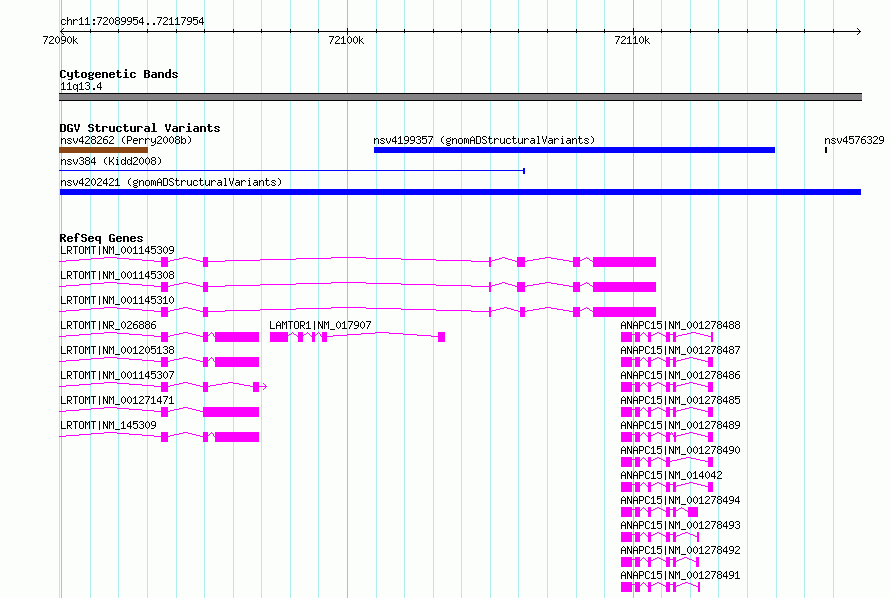Viewport: 890px width, 598px height.
Task: Select transcript label ANAPC15|NM_014042
Action: pos(671,475)
